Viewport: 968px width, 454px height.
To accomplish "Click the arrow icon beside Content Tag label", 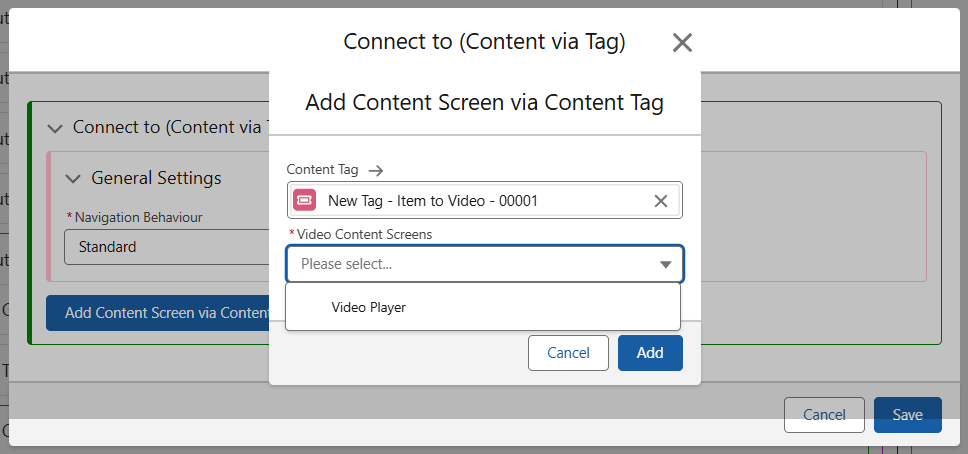I will 376,170.
